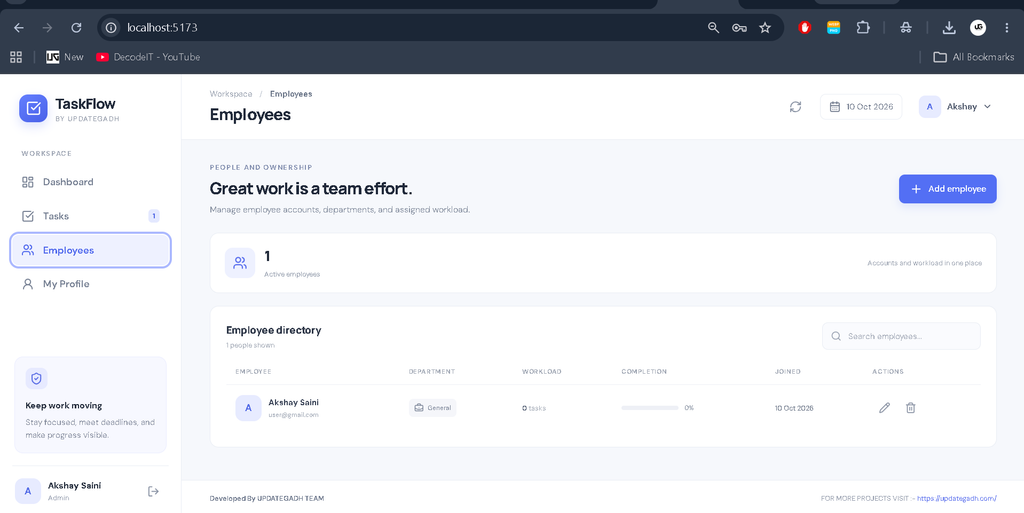This screenshot has height=513, width=1024.
Task: Click the zoom magnifier icon in the address bar
Action: (713, 27)
